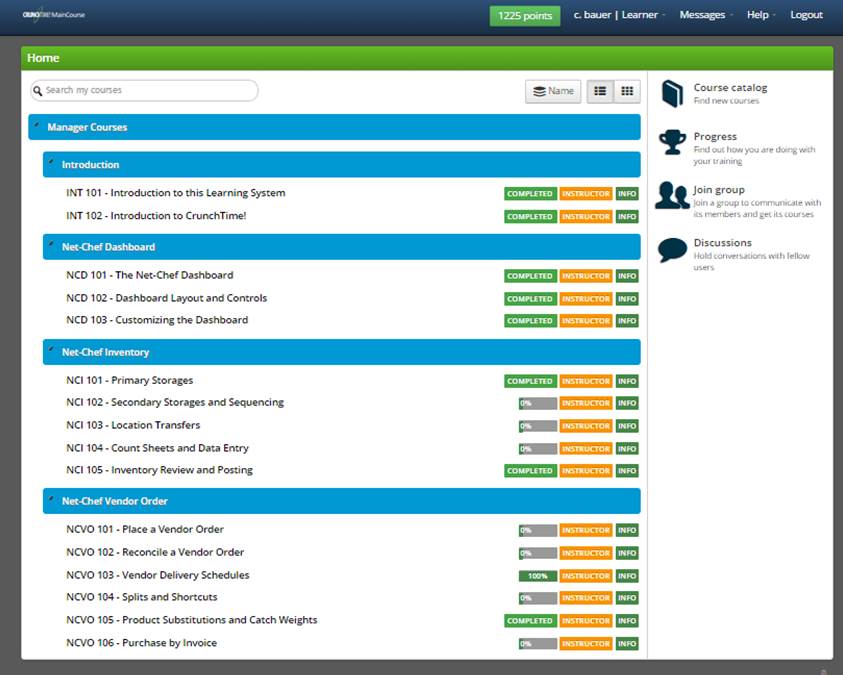Click the INSTRUCTOR badge for NCVO 103

coord(585,576)
